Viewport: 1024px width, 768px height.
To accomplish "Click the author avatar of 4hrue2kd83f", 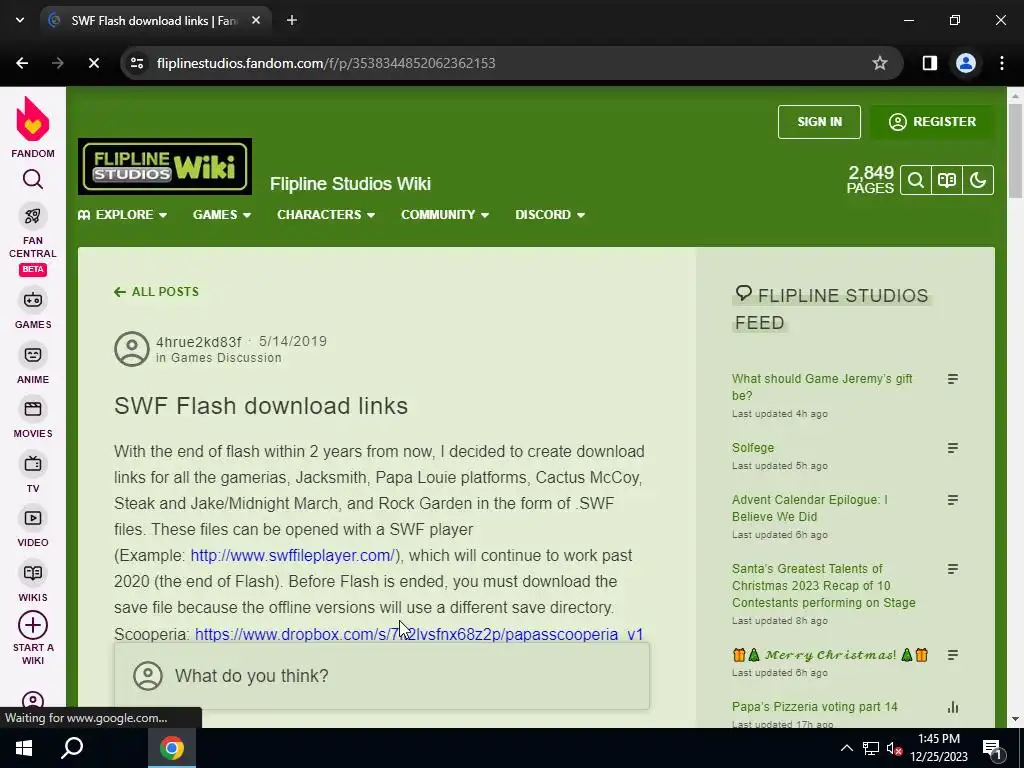I will [x=132, y=349].
